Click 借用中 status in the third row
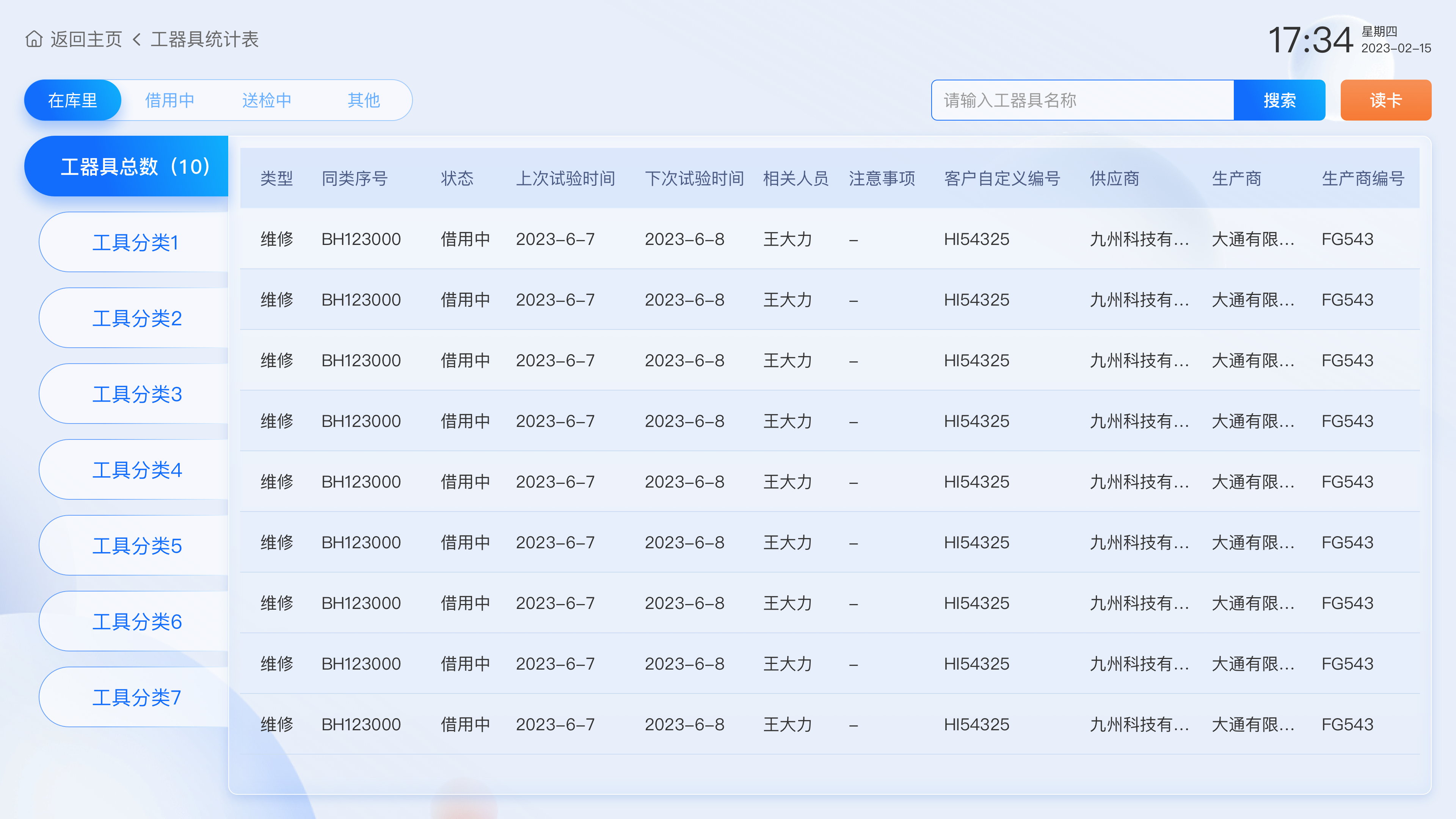 pos(465,360)
